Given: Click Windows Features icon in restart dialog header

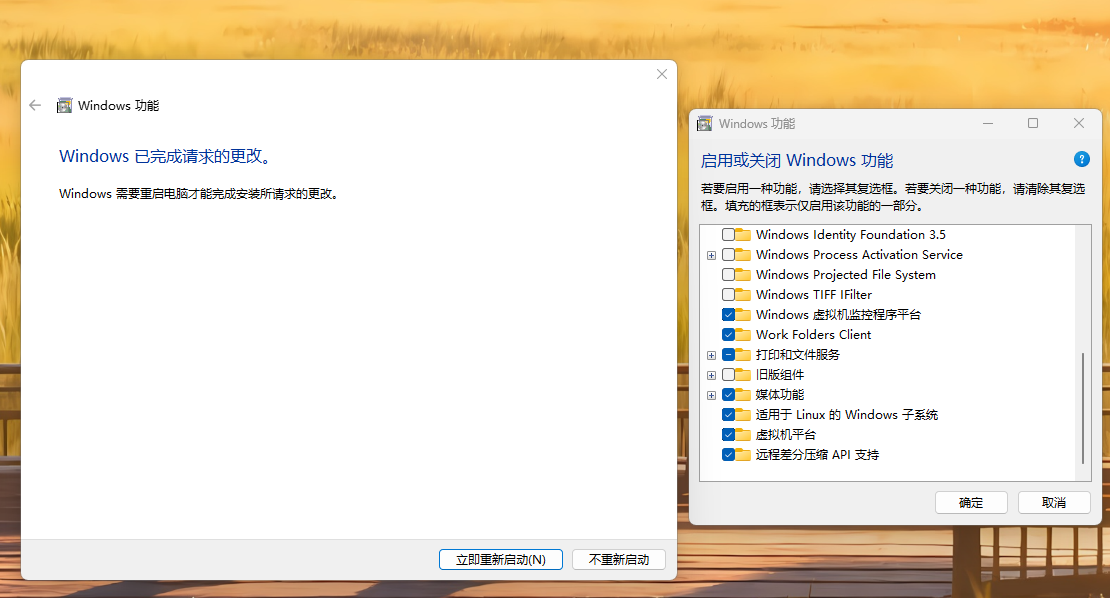Looking at the screenshot, I should click(x=64, y=105).
